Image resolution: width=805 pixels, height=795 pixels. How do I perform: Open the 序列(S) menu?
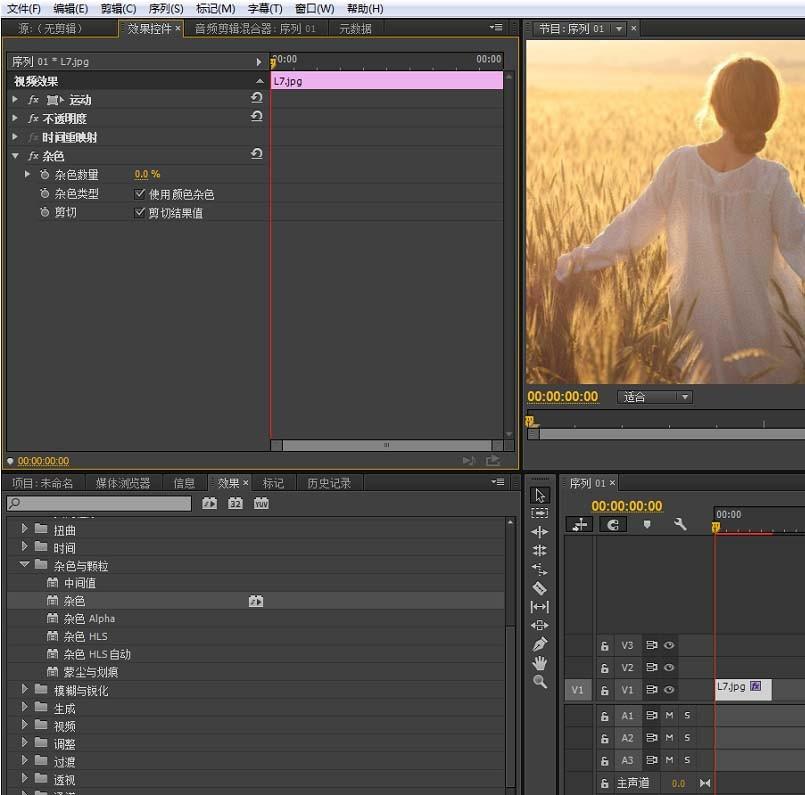pyautogui.click(x=166, y=8)
